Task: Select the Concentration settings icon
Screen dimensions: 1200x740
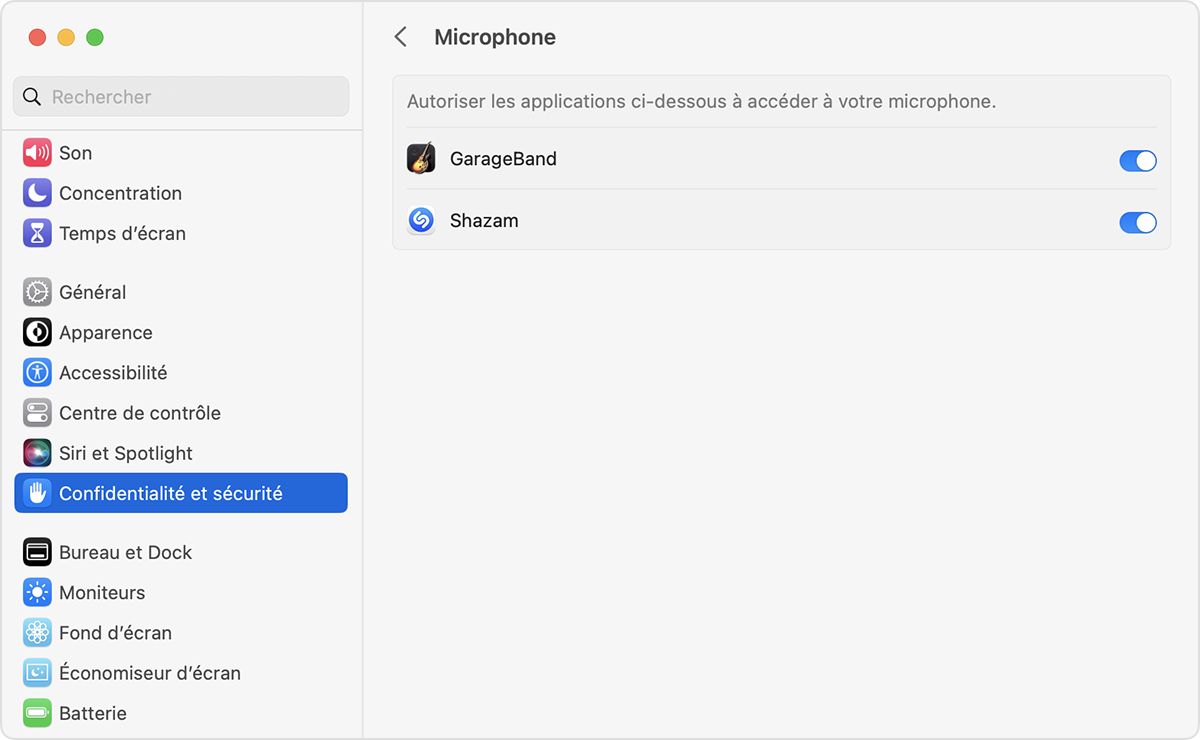Action: [37, 193]
